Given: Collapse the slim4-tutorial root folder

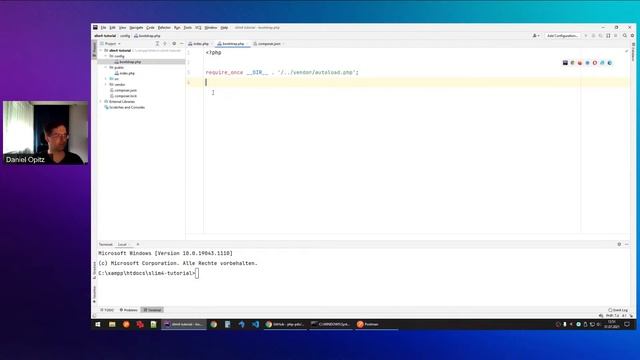Looking at the screenshot, I should coord(101,51).
